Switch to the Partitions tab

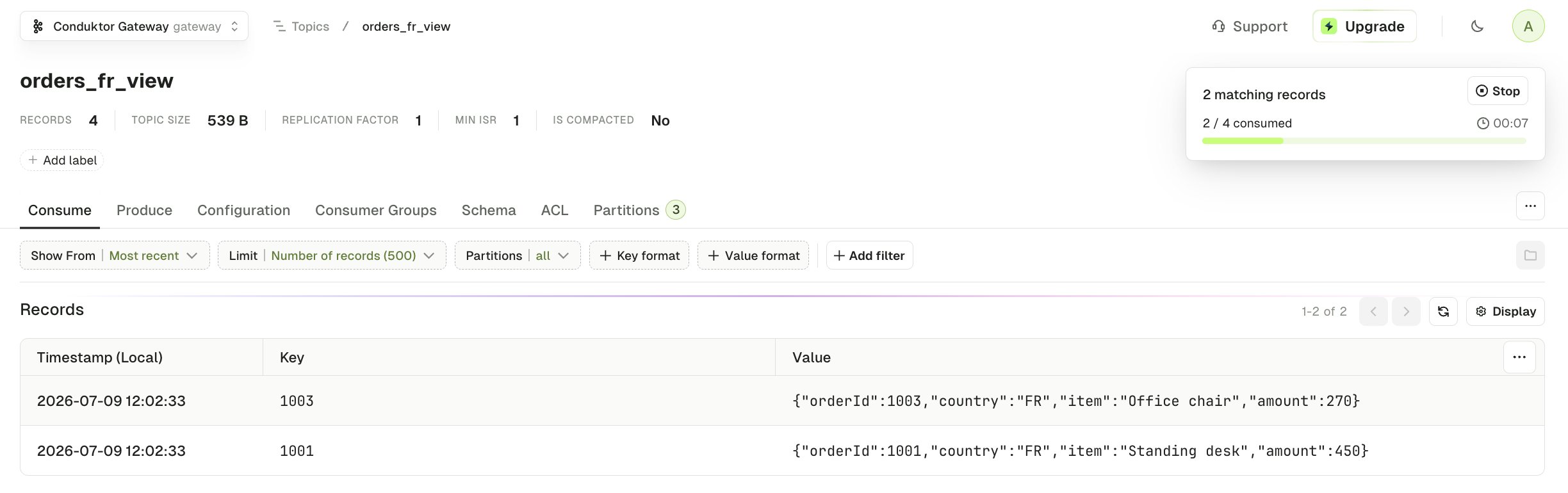pos(639,210)
